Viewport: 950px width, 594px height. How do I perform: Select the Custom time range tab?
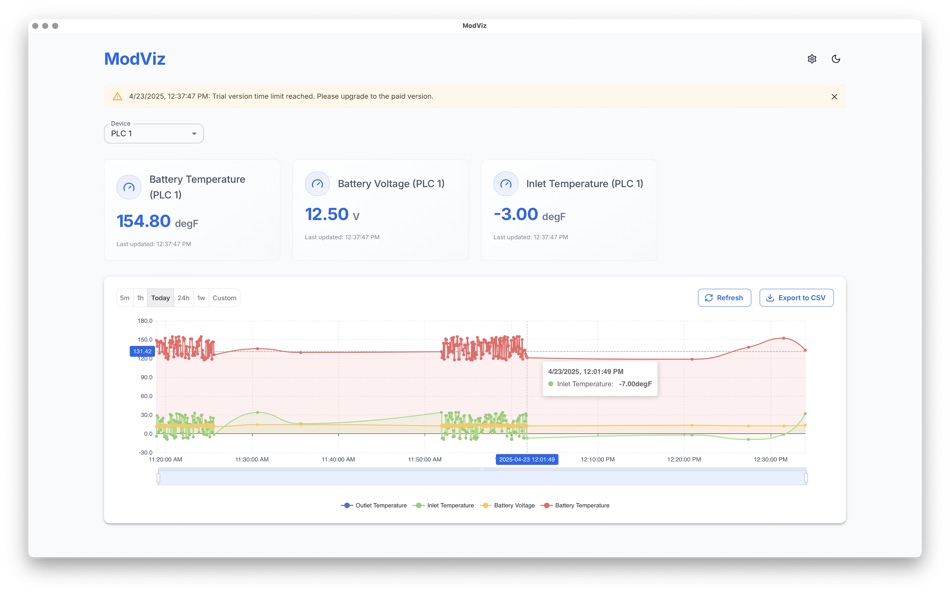[x=224, y=298]
